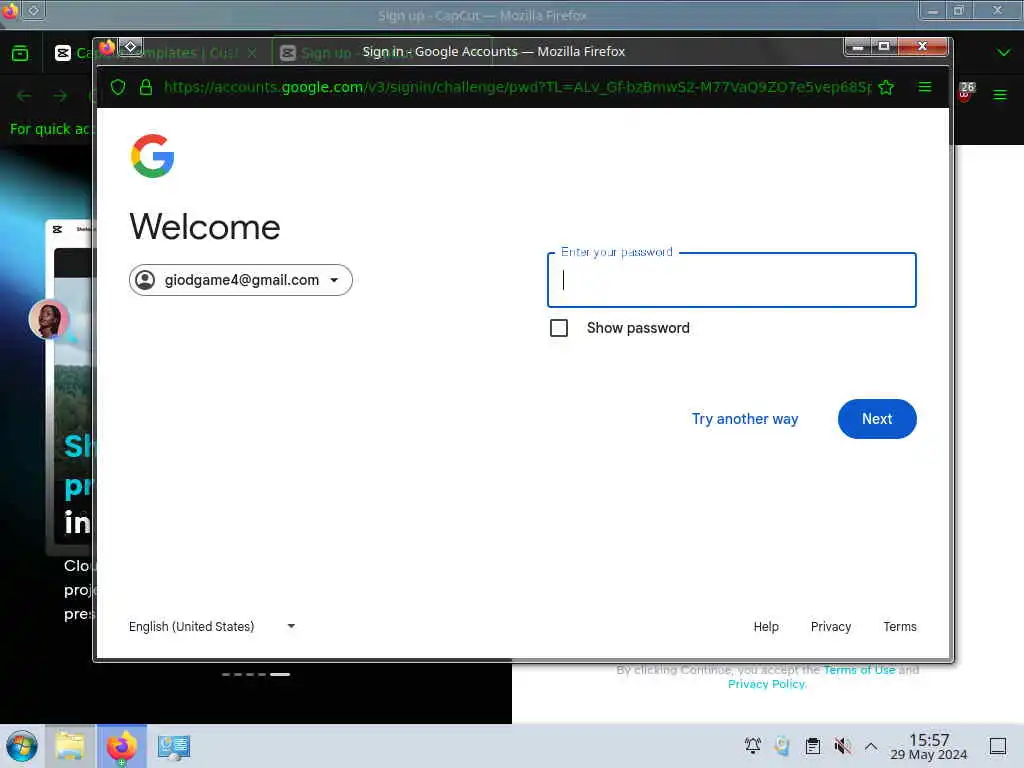Open the Terms link in the footer
Image resolution: width=1024 pixels, height=768 pixels.
coord(900,626)
